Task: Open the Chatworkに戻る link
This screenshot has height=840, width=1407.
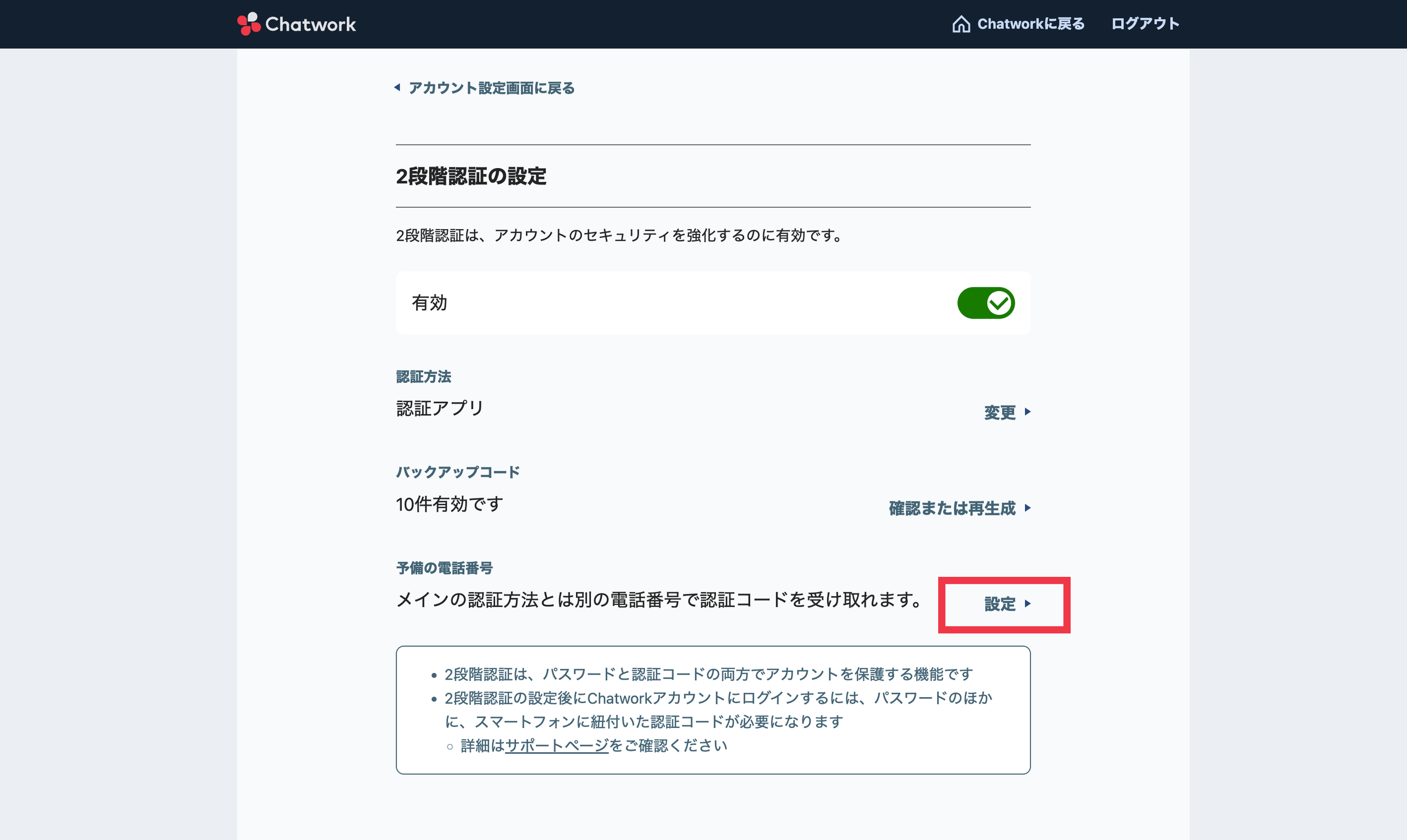Action: (1031, 24)
